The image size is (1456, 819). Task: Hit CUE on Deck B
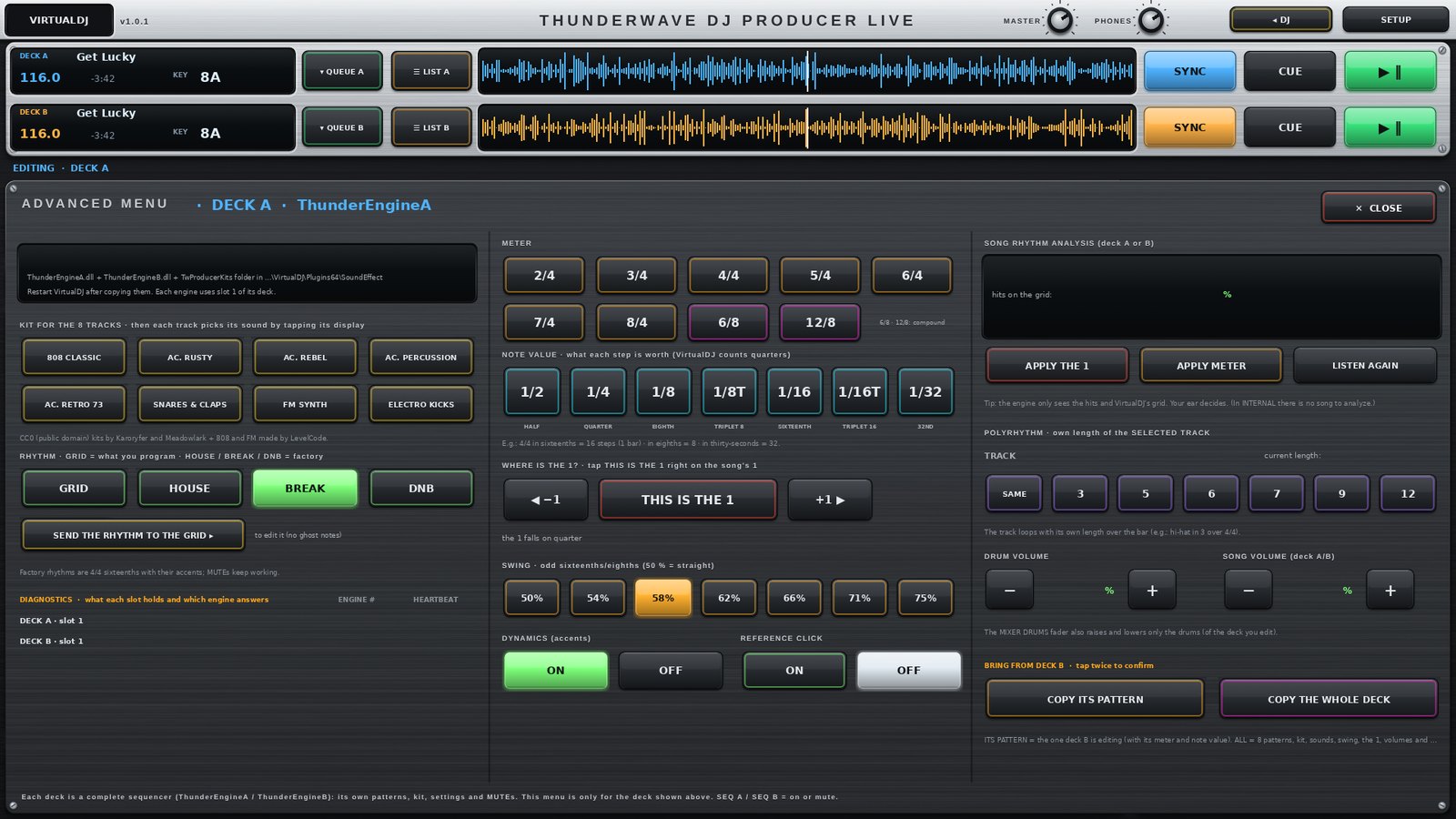pos(1289,127)
